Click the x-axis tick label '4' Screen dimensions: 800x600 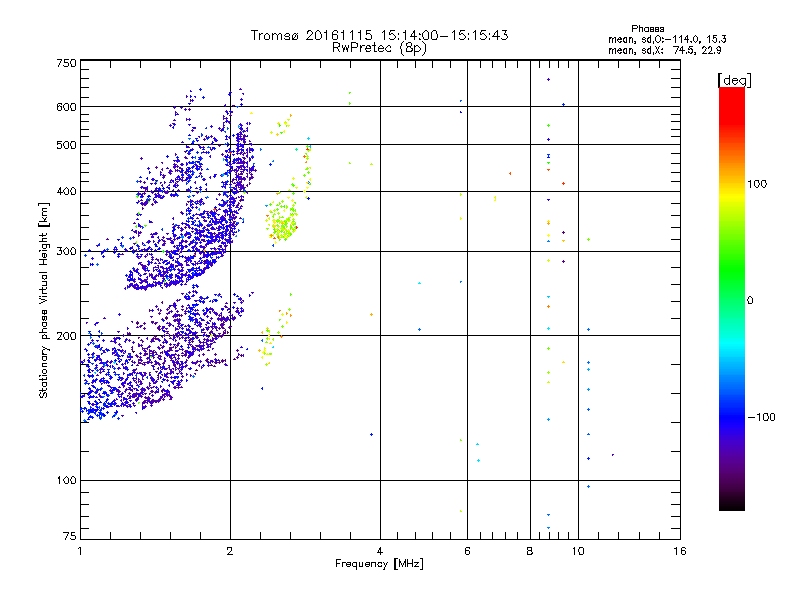pos(380,551)
